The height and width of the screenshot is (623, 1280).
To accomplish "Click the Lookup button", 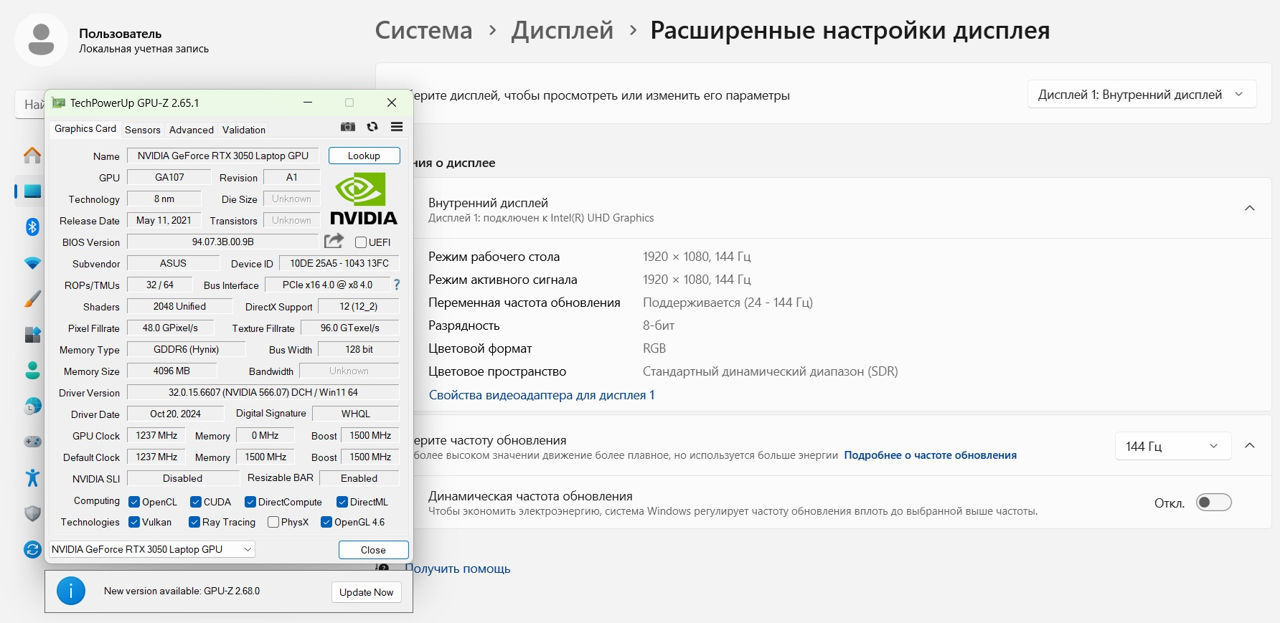I will click(364, 156).
